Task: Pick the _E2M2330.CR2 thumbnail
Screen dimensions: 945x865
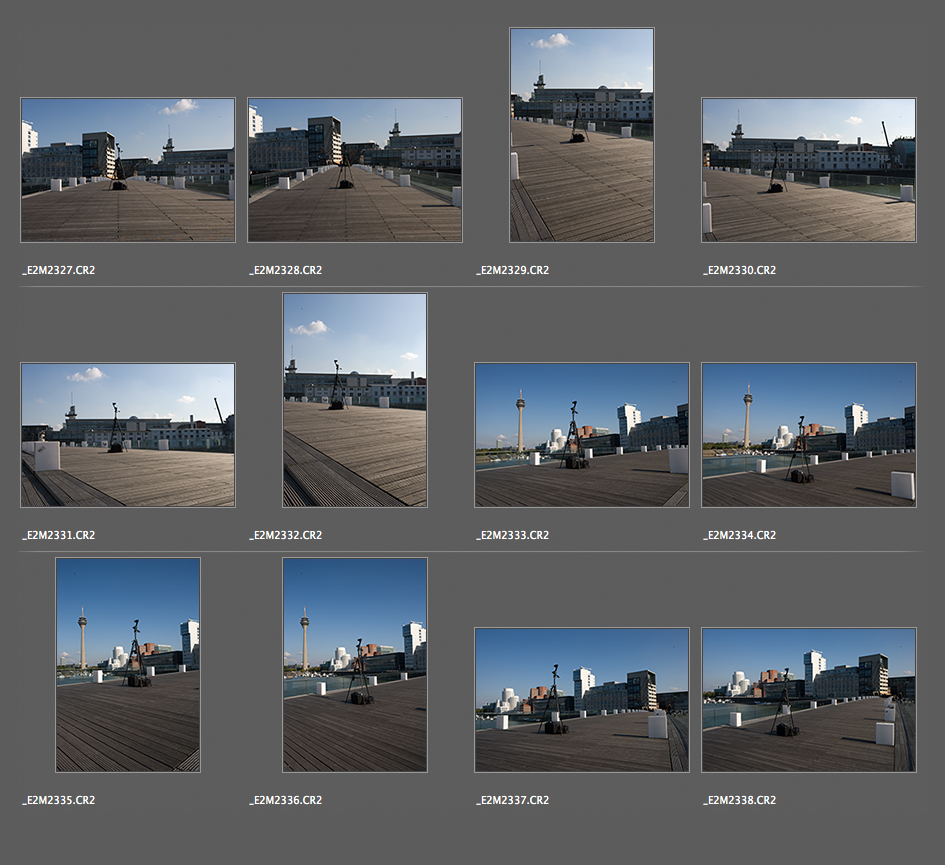Action: pos(809,170)
